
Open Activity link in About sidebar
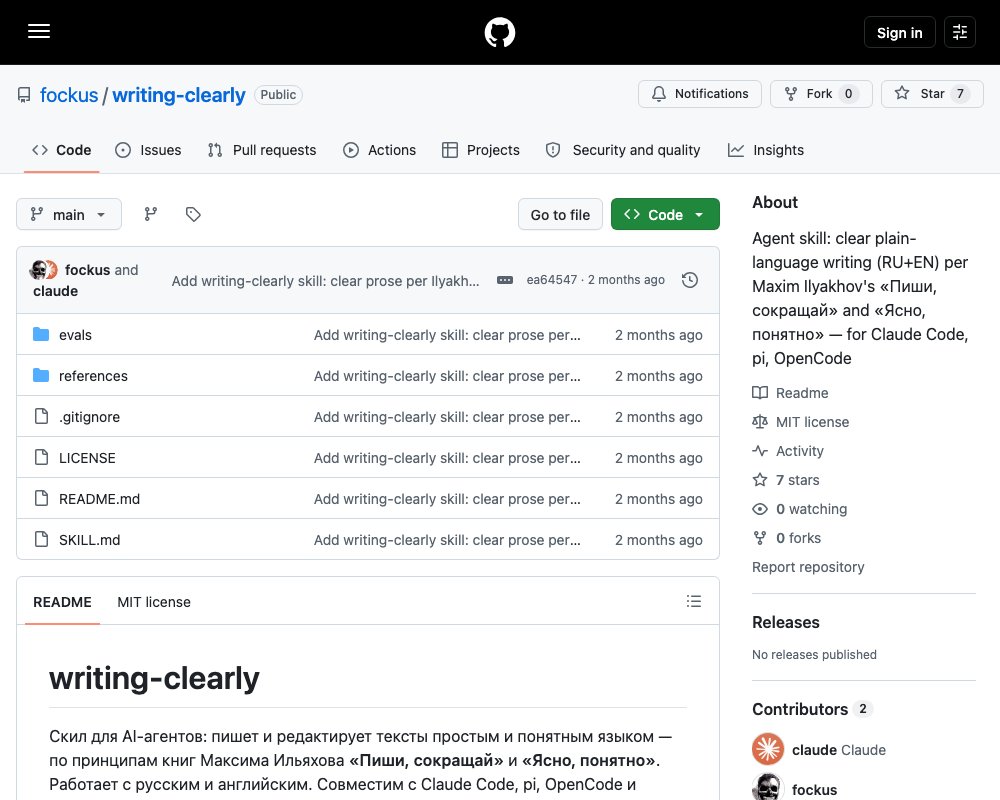click(788, 451)
